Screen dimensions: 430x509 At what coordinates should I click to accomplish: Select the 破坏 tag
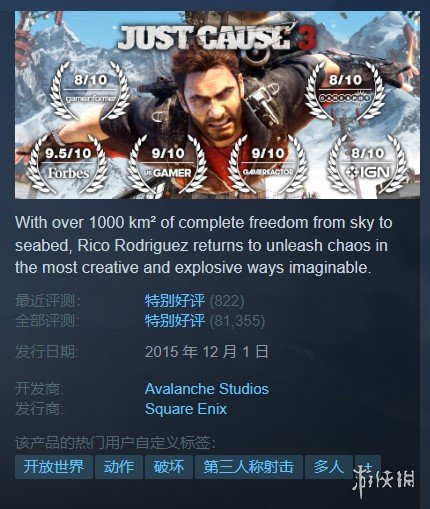[x=169, y=467]
